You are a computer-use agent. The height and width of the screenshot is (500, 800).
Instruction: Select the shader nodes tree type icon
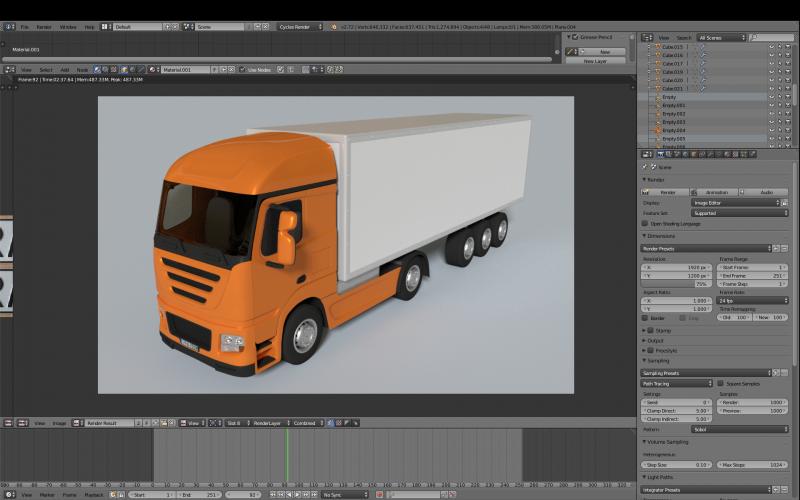pos(97,69)
